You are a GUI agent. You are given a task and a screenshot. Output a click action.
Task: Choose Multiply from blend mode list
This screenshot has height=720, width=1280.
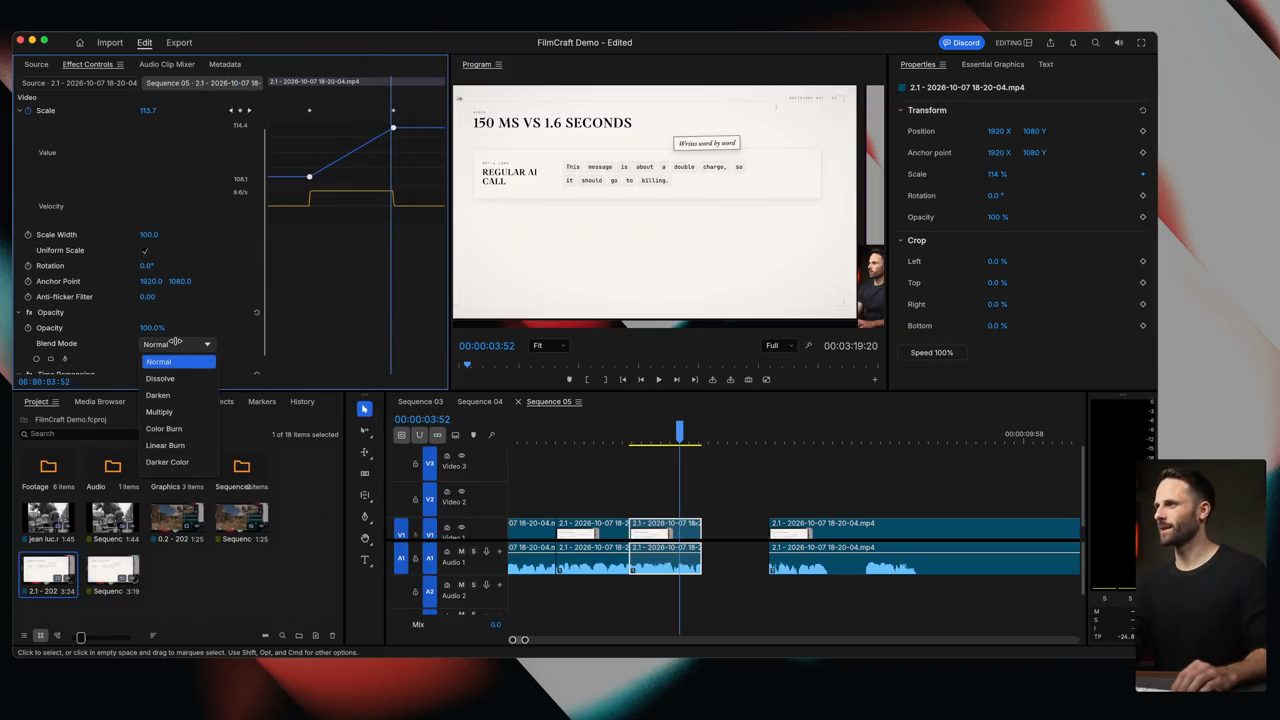point(159,412)
